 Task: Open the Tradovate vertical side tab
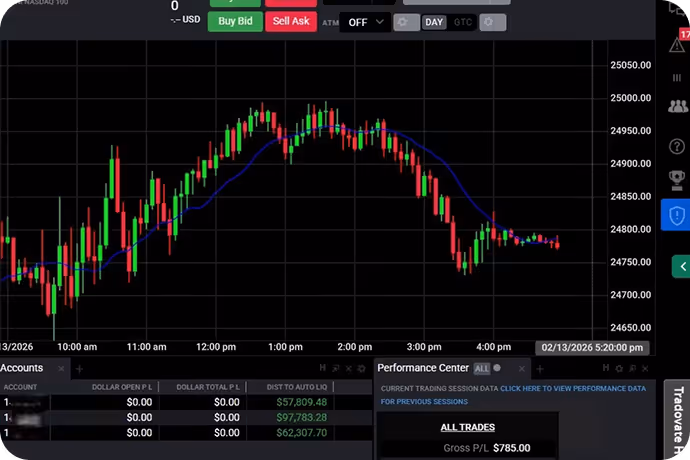click(678, 420)
